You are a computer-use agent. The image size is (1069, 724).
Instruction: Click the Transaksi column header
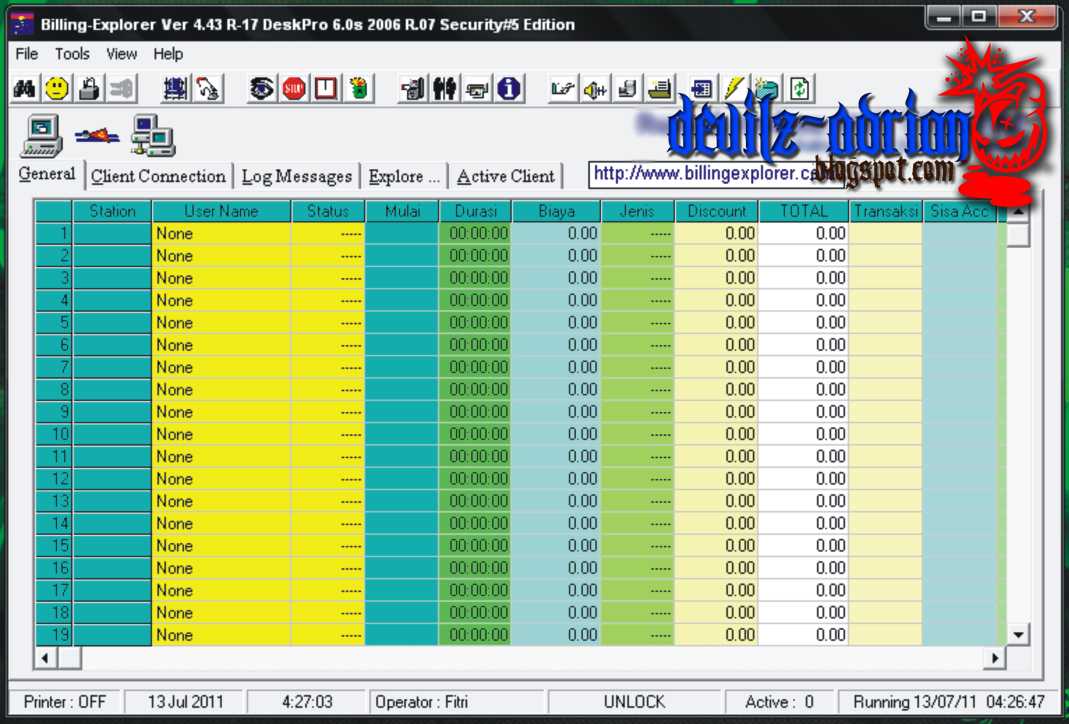pyautogui.click(x=886, y=211)
